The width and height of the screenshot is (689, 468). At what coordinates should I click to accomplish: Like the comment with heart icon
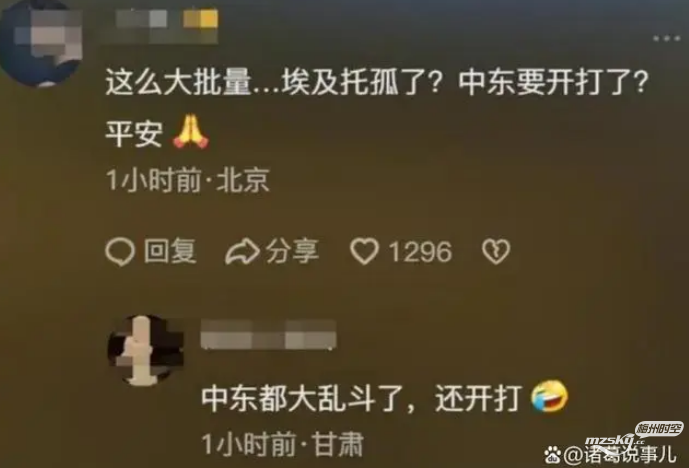point(364,252)
